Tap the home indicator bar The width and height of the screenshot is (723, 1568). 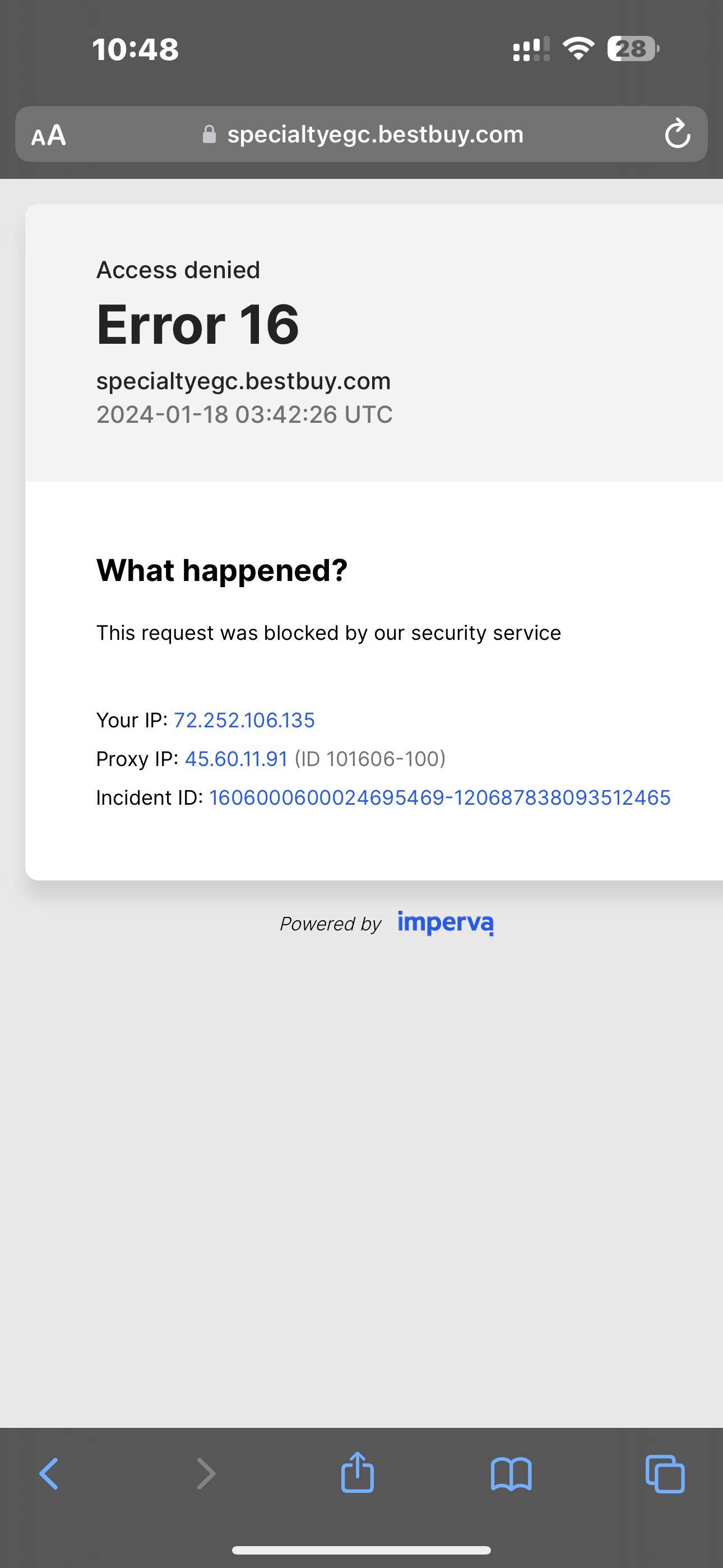pyautogui.click(x=361, y=1549)
